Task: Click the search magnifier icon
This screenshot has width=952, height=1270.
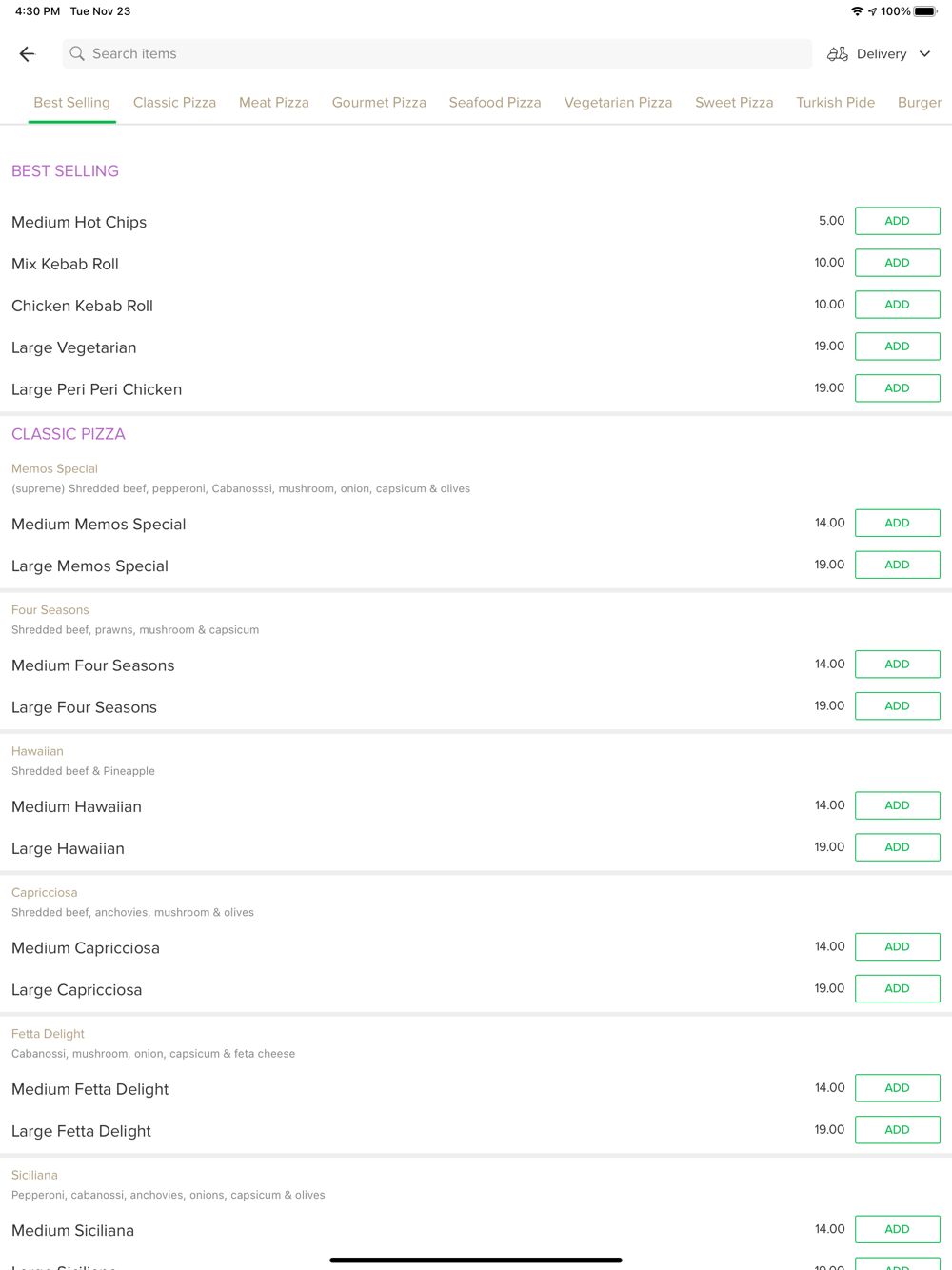Action: pos(77,54)
